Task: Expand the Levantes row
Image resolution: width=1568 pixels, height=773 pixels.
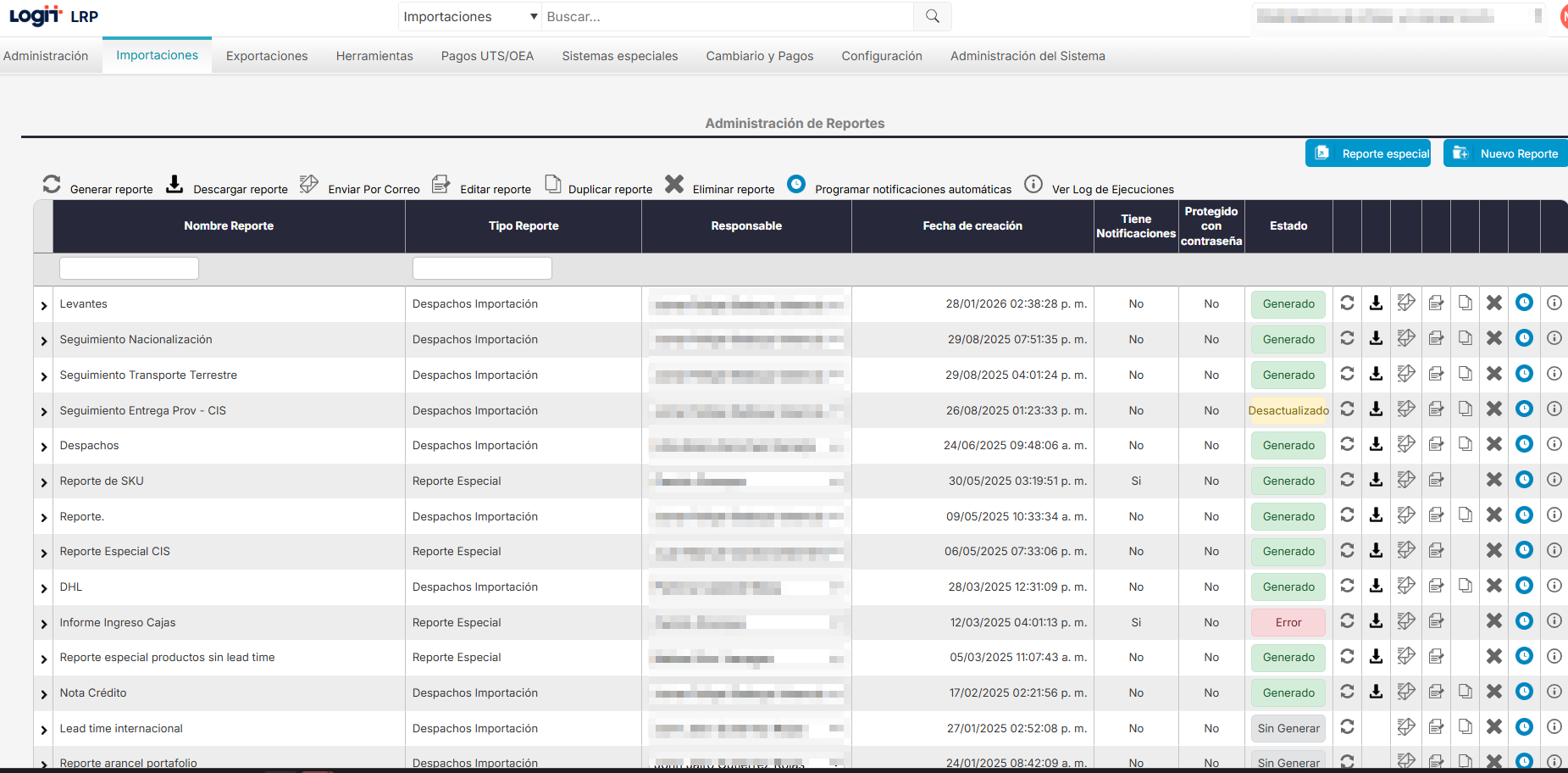Action: tap(44, 305)
